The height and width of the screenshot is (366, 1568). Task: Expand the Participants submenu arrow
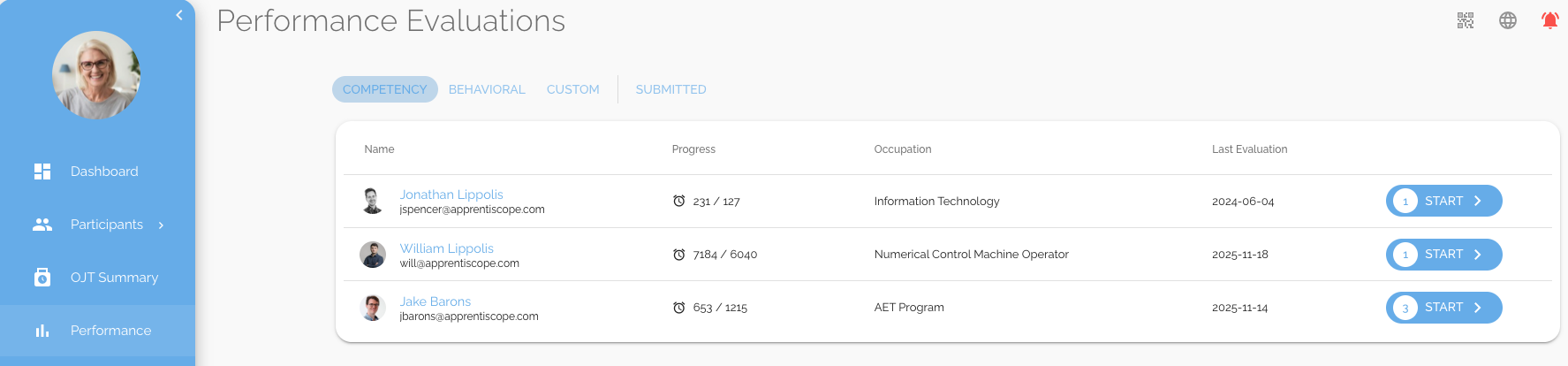161,225
